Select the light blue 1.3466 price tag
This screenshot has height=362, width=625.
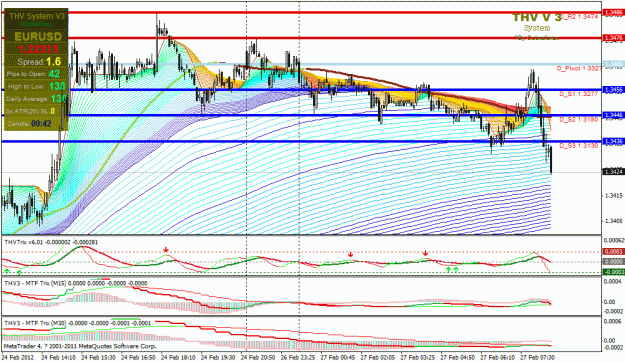(x=614, y=64)
